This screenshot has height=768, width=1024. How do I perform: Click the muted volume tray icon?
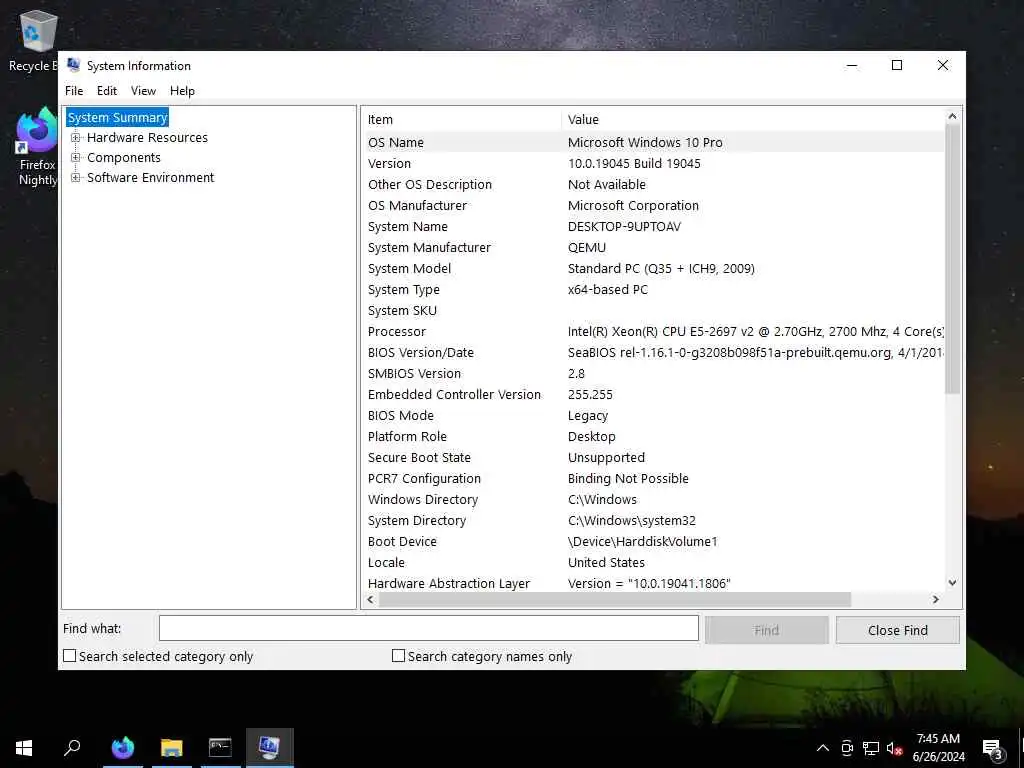click(x=894, y=748)
